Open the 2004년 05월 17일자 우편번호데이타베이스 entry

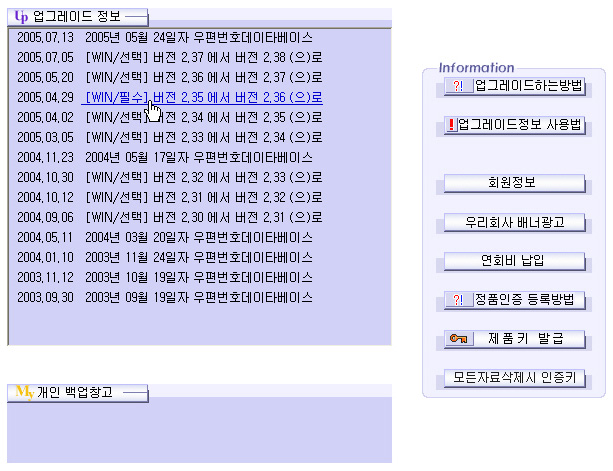pyautogui.click(x=199, y=158)
